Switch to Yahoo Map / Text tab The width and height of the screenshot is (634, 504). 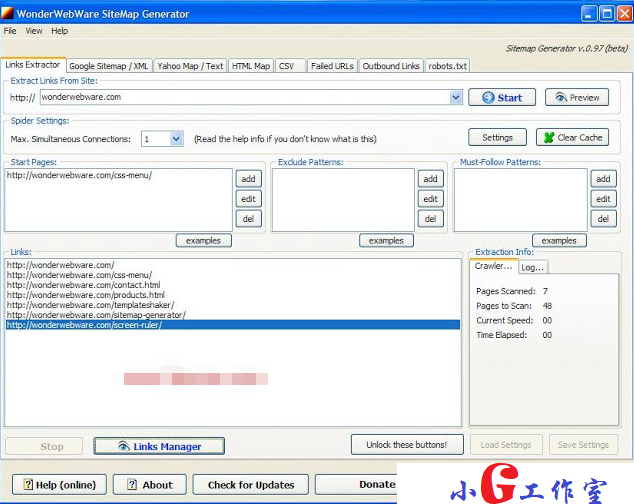[190, 66]
